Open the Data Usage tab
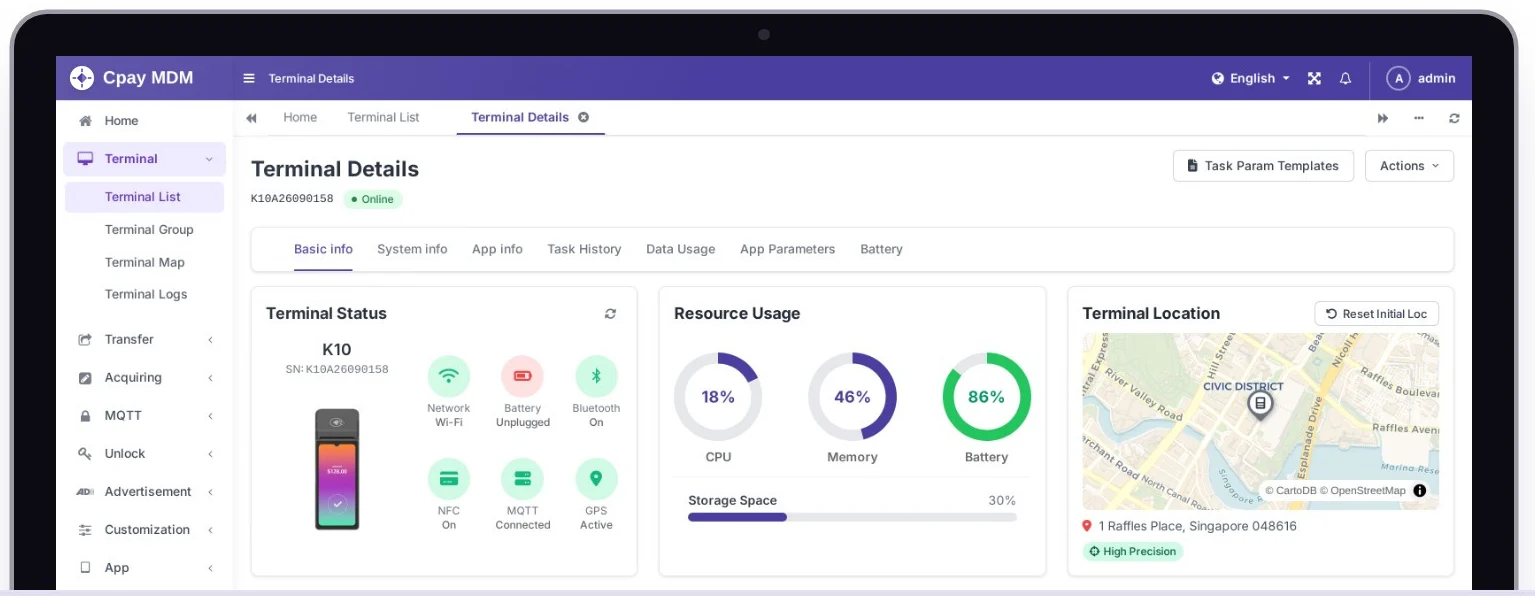The height and width of the screenshot is (596, 1535). [x=680, y=249]
